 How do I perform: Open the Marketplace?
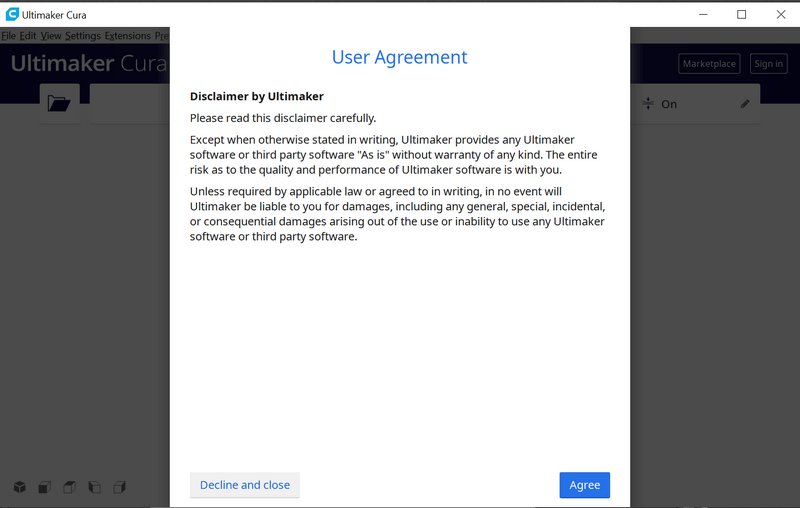[x=709, y=64]
